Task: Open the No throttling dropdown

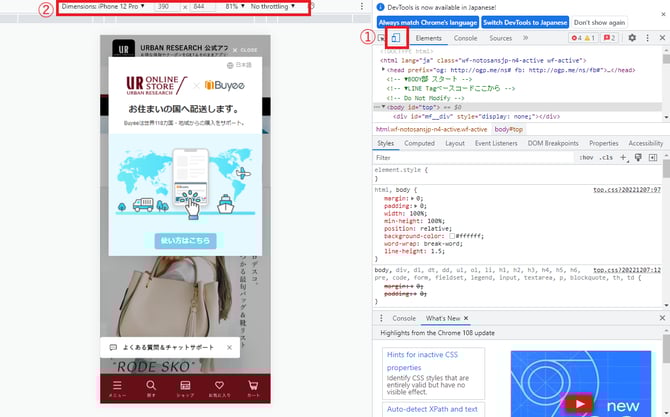Action: 273,6
